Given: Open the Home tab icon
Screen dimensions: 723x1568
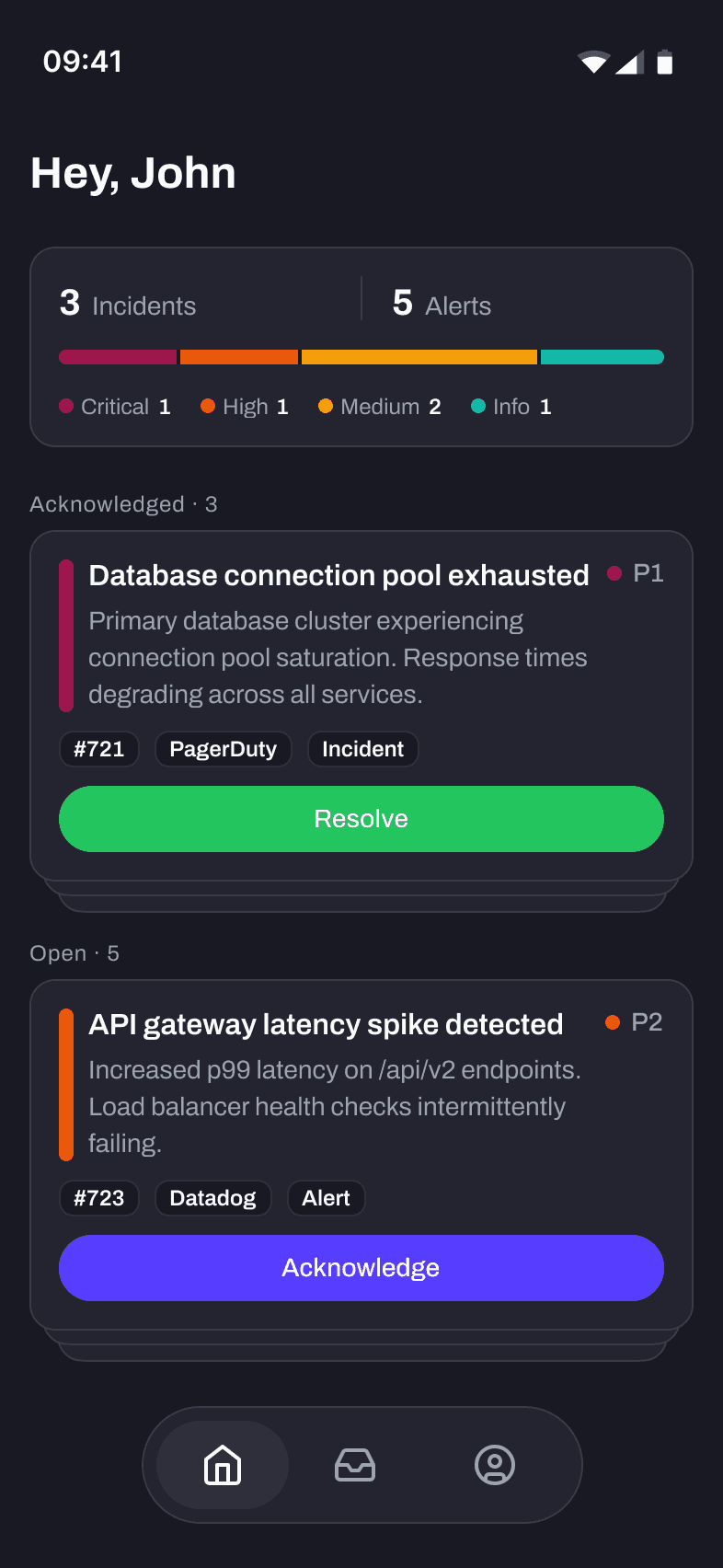Looking at the screenshot, I should 223,1465.
